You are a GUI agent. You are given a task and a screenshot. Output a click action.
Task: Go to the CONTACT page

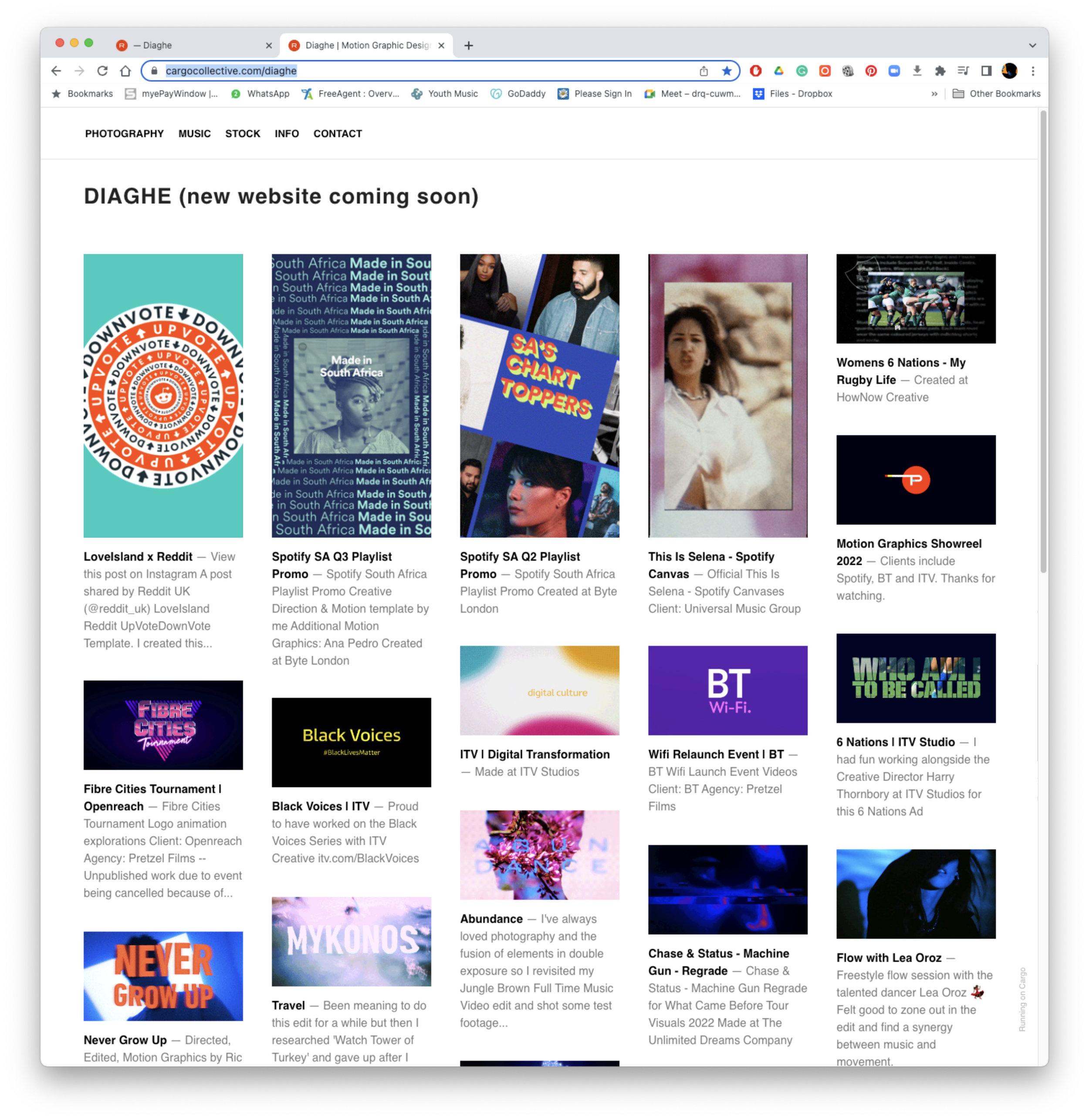[338, 133]
